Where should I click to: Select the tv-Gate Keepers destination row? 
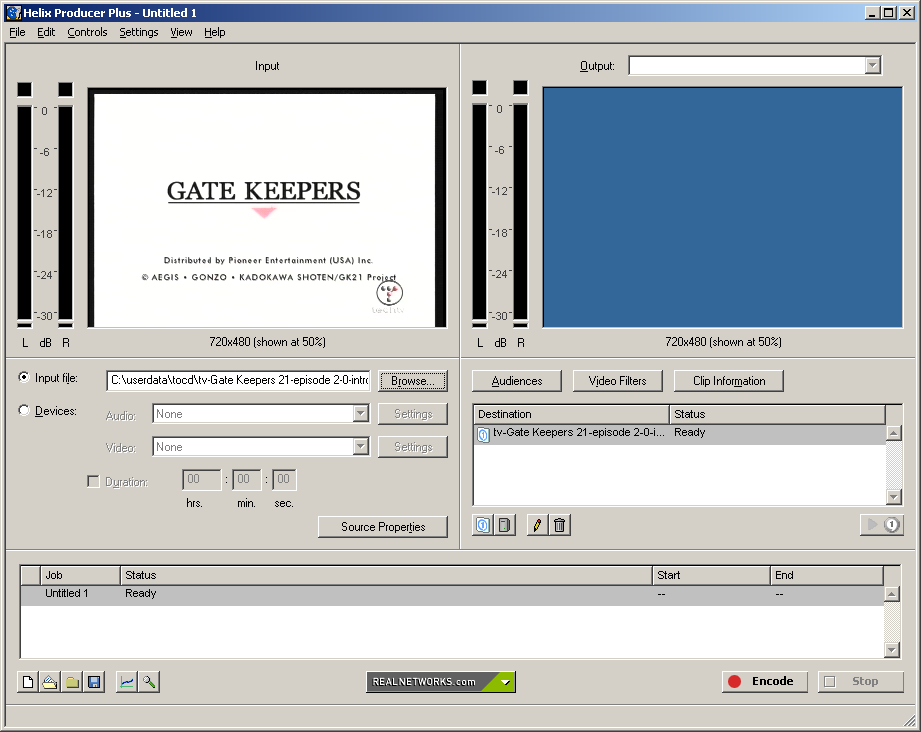680,434
